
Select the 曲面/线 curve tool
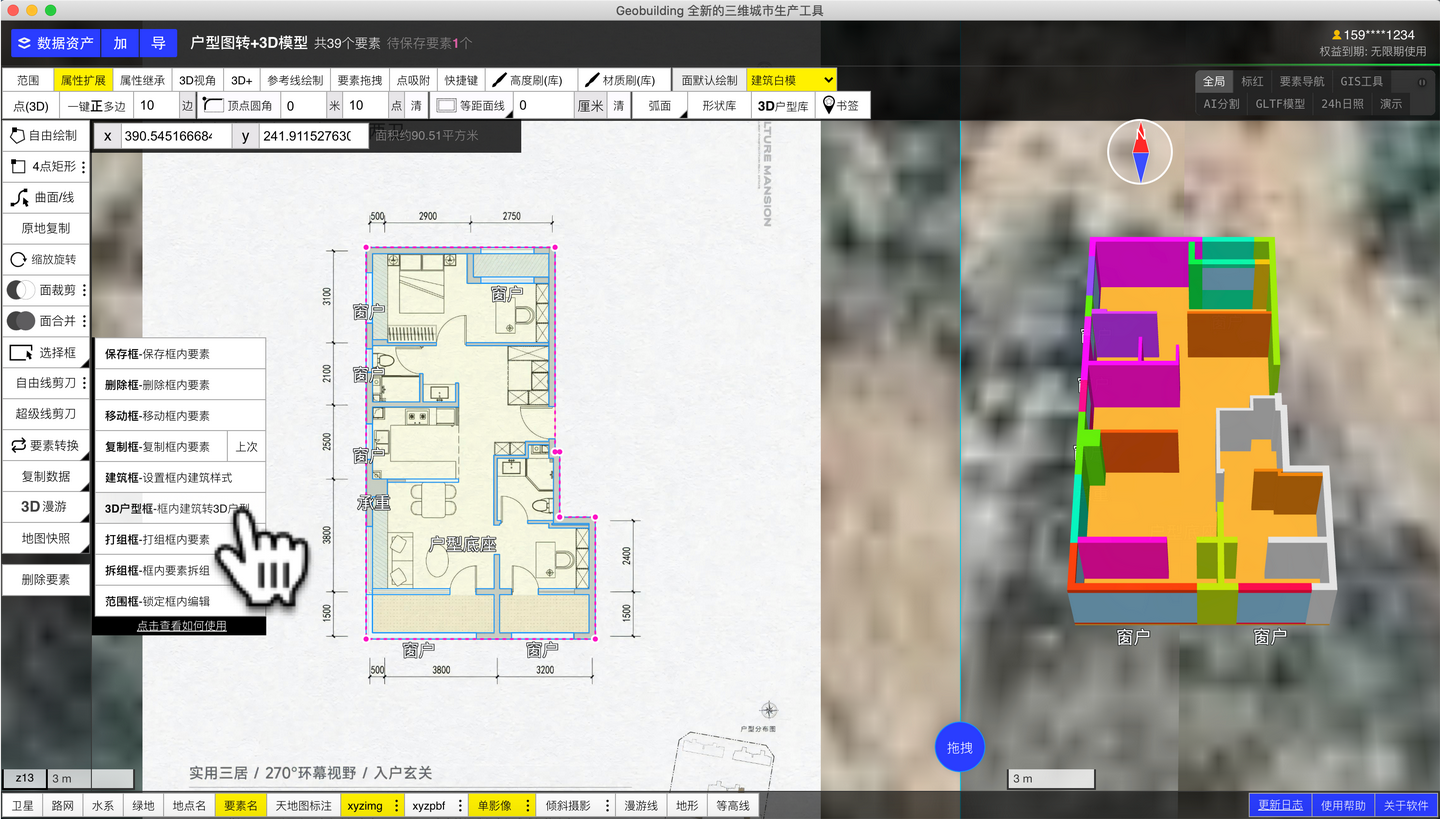pos(46,198)
